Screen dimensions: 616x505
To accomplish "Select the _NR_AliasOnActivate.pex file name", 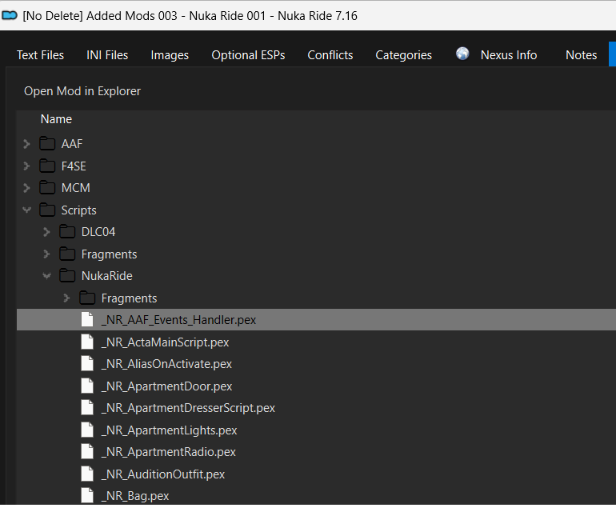I will 167,364.
